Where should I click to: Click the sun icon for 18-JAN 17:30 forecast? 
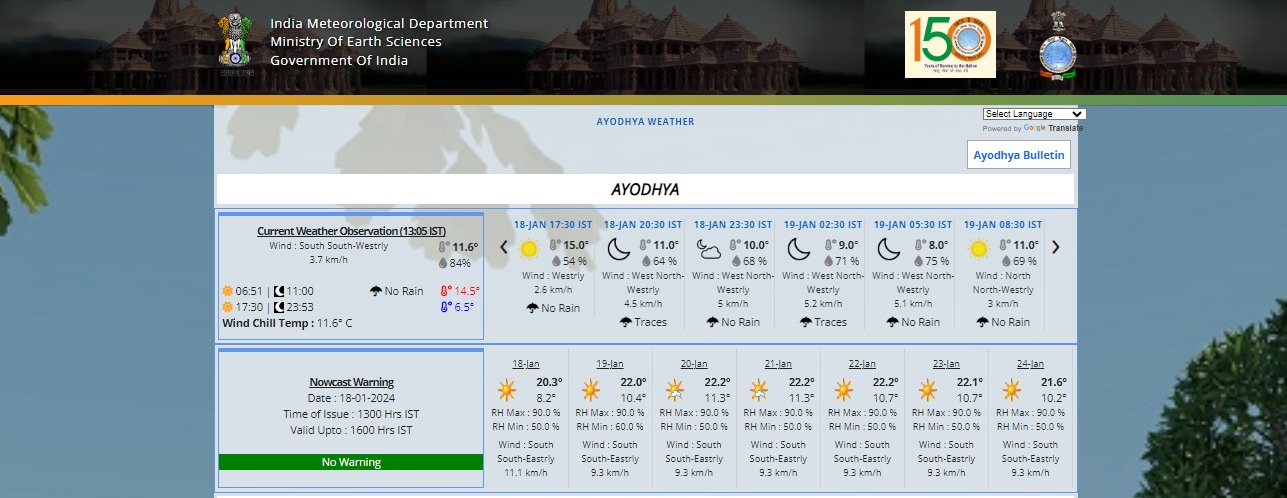[x=529, y=248]
